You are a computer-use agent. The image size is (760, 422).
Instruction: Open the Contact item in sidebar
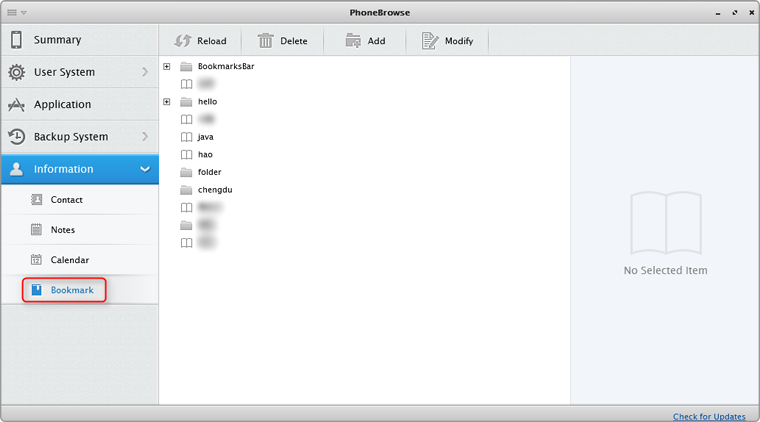click(66, 200)
